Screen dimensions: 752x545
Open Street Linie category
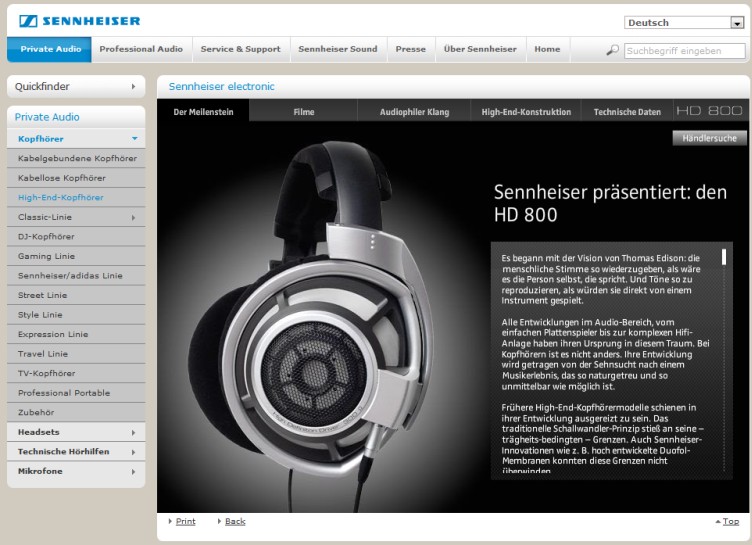[x=76, y=295]
